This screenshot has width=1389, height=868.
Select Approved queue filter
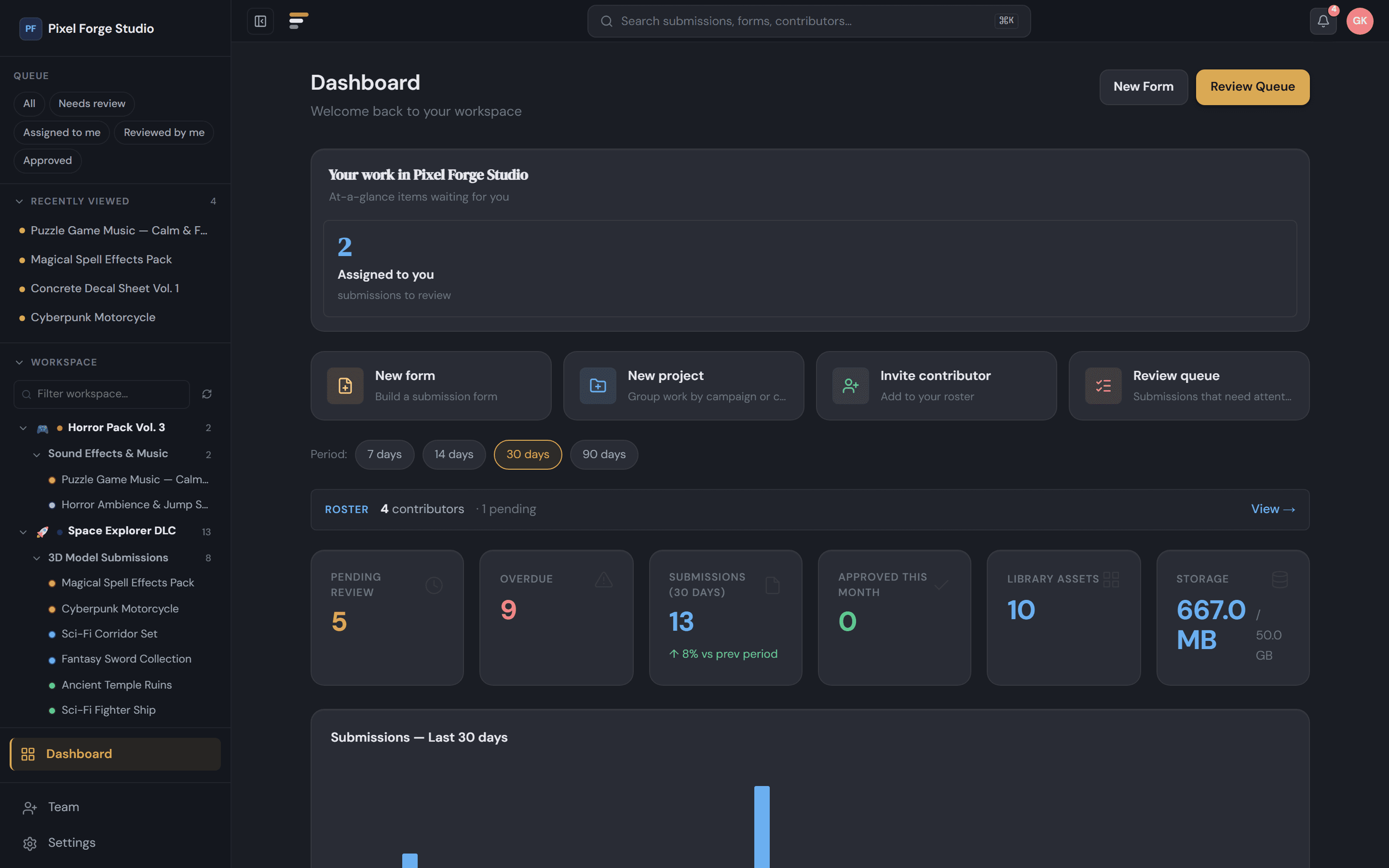tap(48, 161)
